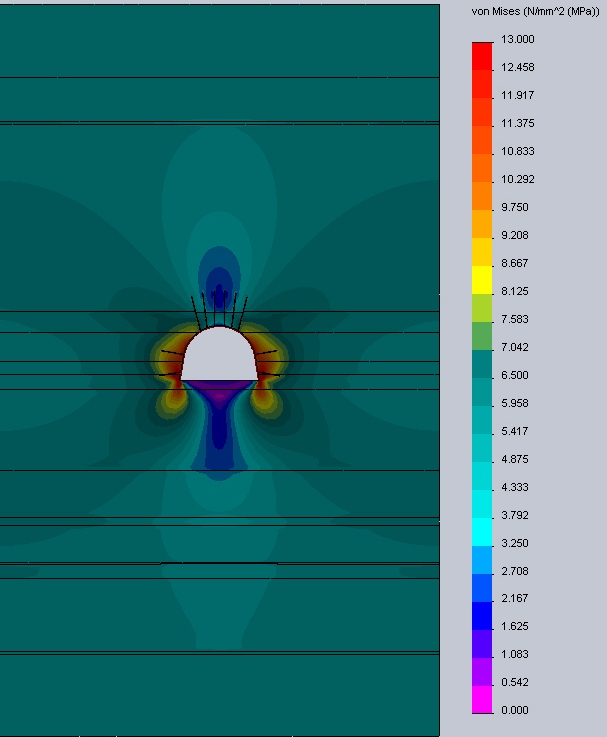The width and height of the screenshot is (607, 737).
Task: Click the 4.875 legend value
Action: point(515,459)
